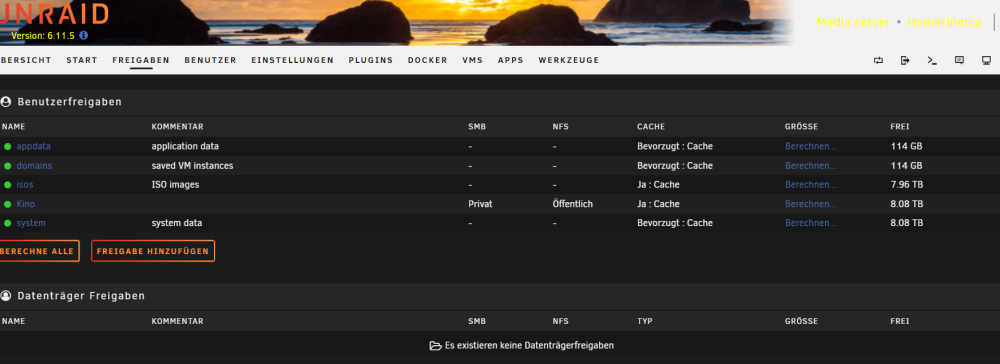This screenshot has width=1000, height=364.
Task: Open the APPS tab
Action: point(511,61)
